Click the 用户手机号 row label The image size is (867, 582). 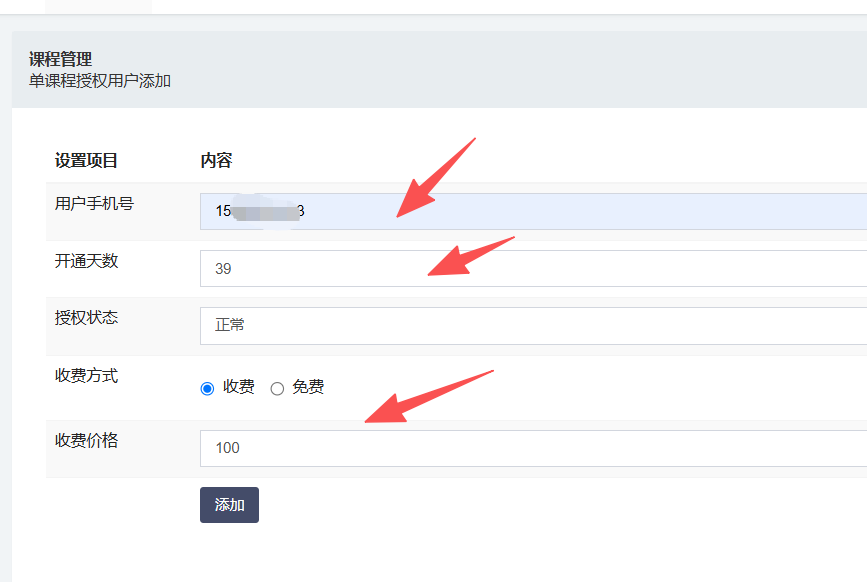point(94,204)
